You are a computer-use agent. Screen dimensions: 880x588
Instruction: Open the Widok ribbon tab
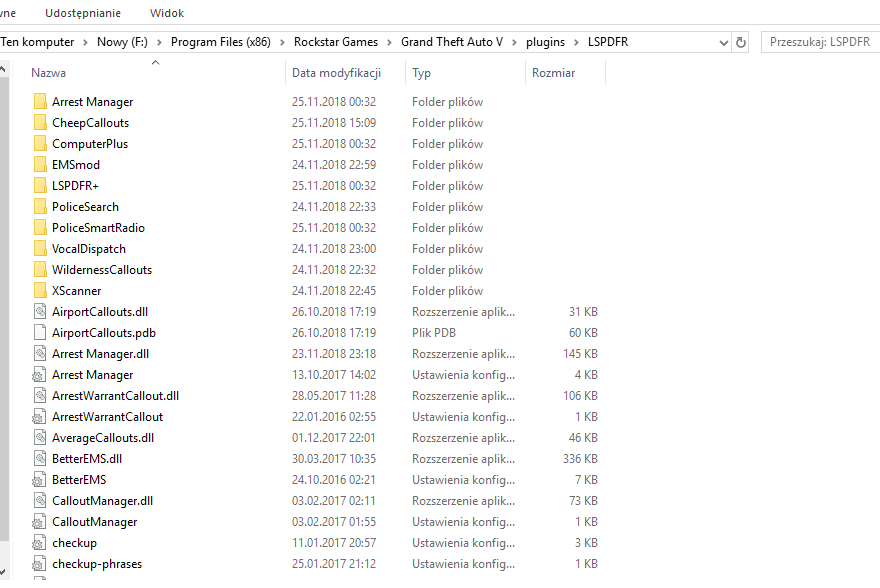click(167, 13)
